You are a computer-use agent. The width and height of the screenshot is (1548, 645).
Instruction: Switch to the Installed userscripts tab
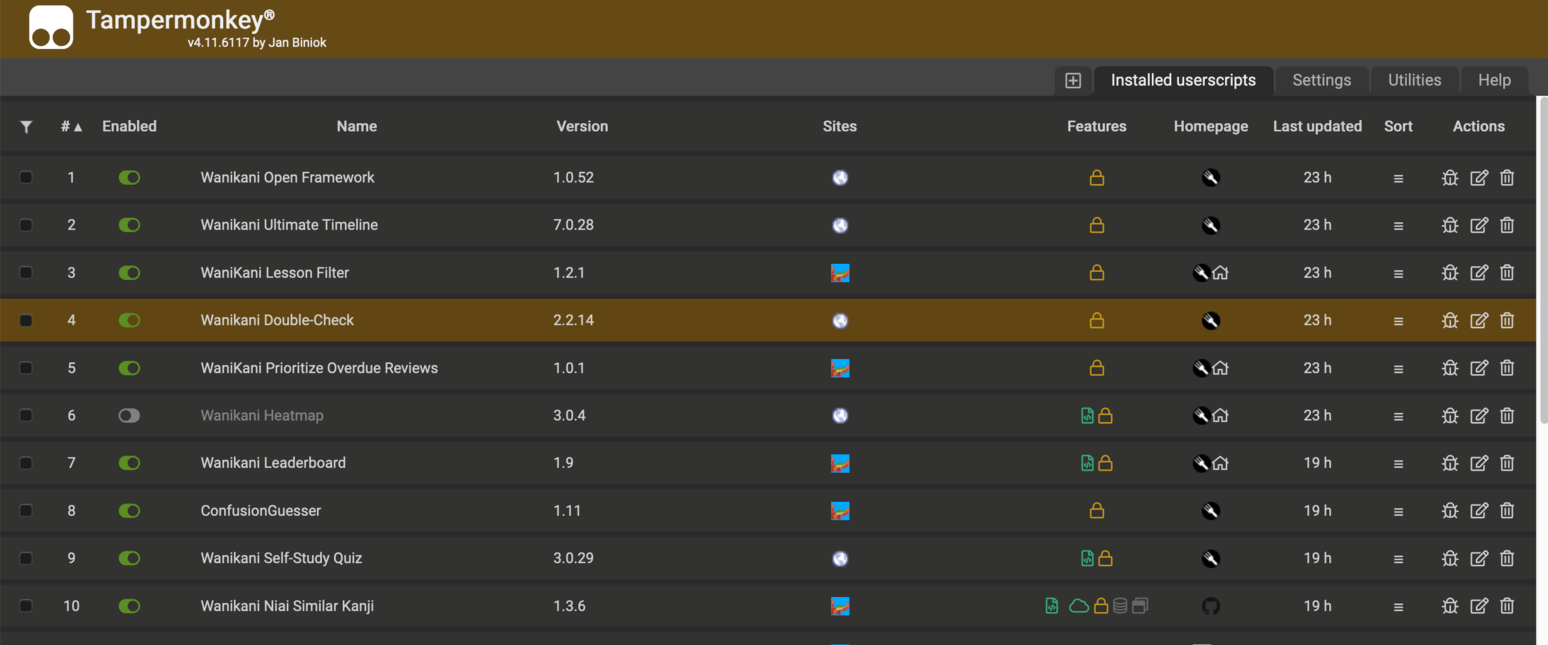(x=1183, y=80)
